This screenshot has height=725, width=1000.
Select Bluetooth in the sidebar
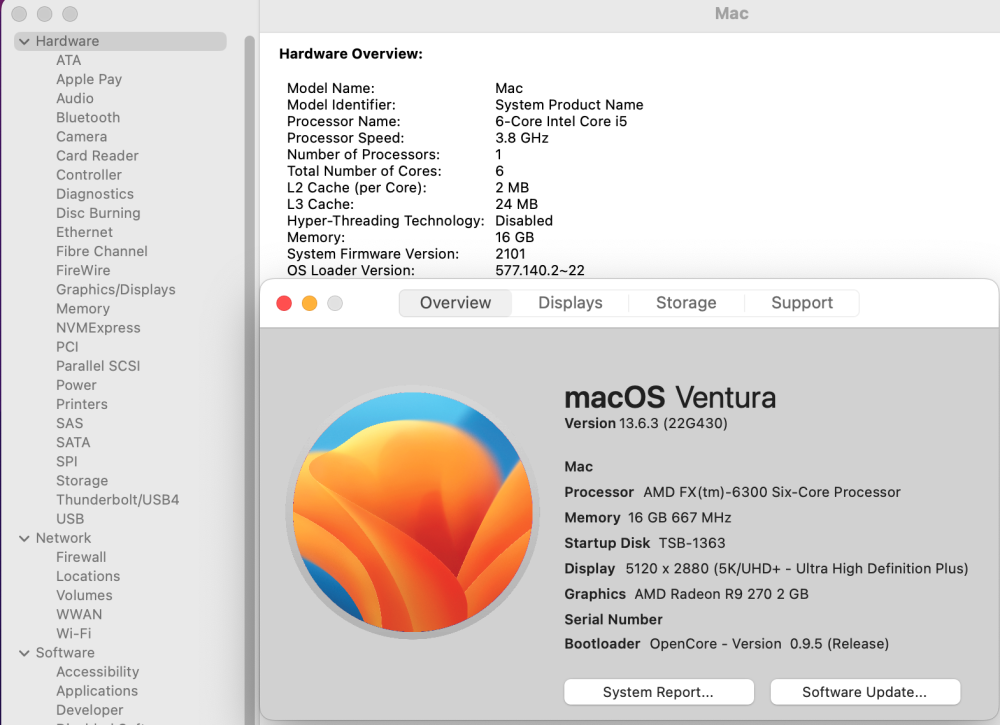pos(88,118)
